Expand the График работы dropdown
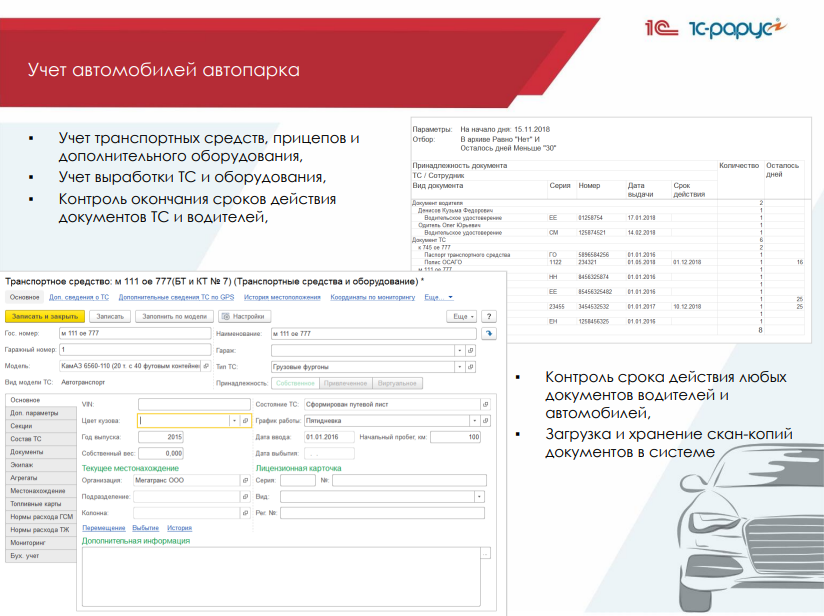This screenshot has height=616, width=824. coord(473,421)
